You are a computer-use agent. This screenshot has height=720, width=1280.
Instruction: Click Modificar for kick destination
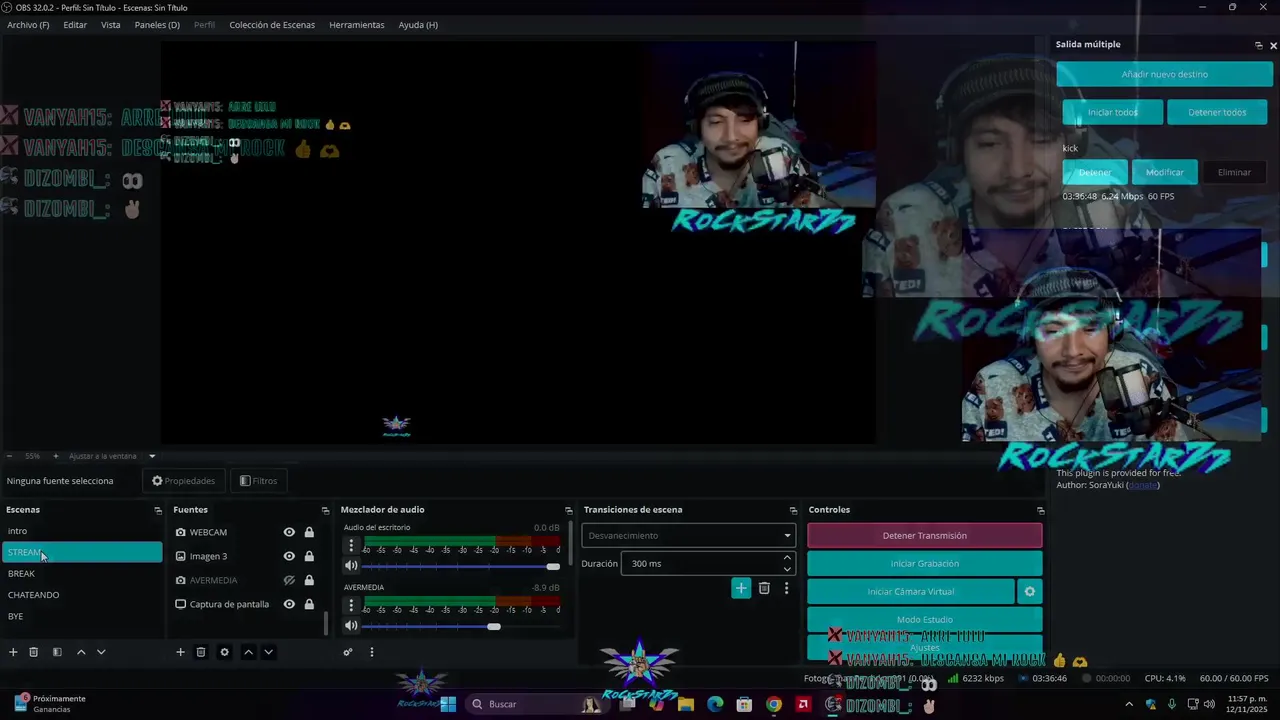(1164, 172)
